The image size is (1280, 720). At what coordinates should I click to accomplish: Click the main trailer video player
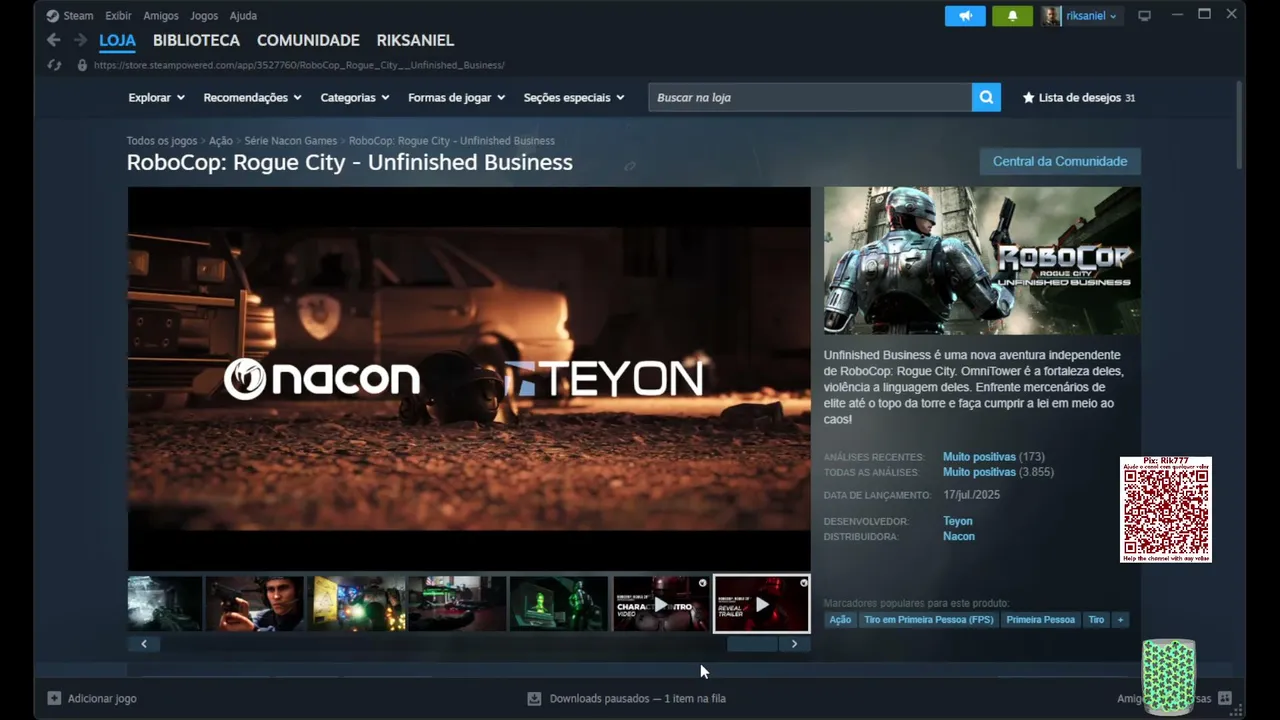point(469,378)
